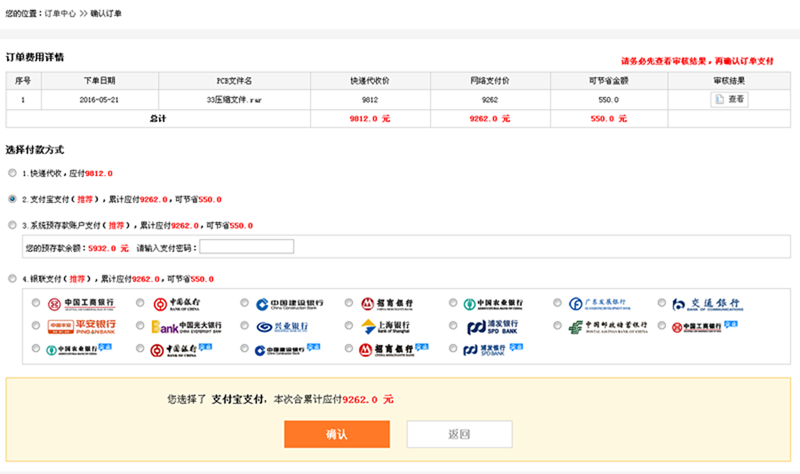Image resolution: width=800 pixels, height=474 pixels.
Task: Click the 交通银行 logo
Action: 708,304
